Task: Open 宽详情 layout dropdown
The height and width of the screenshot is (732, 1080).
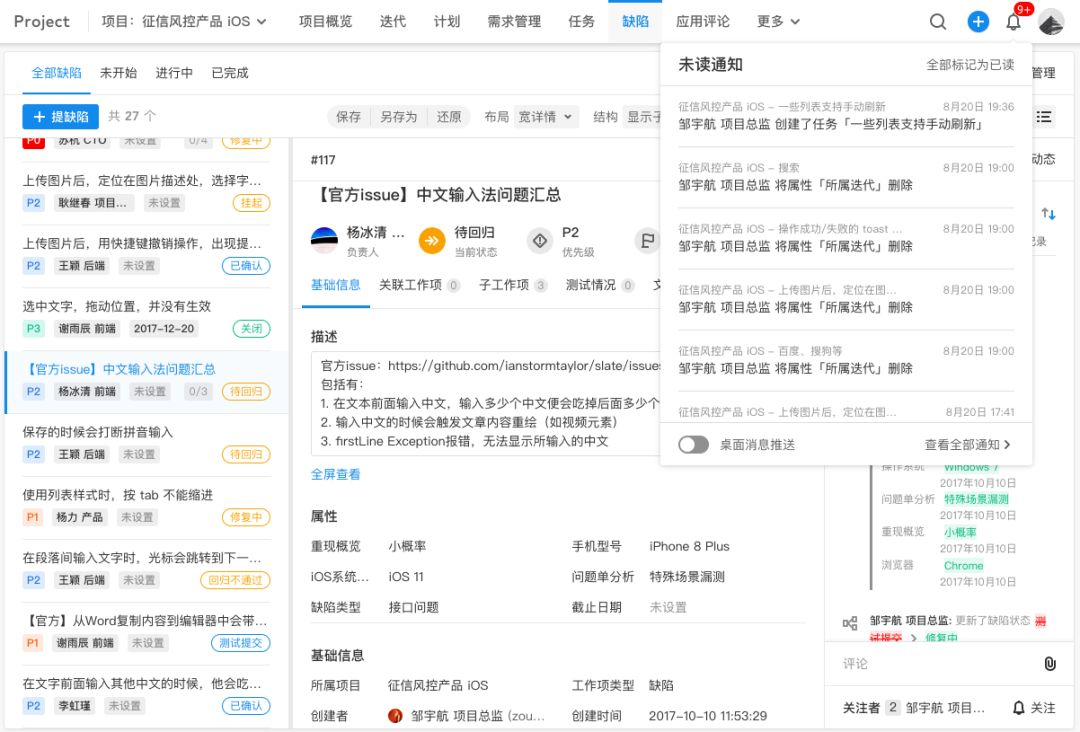Action: (546, 117)
